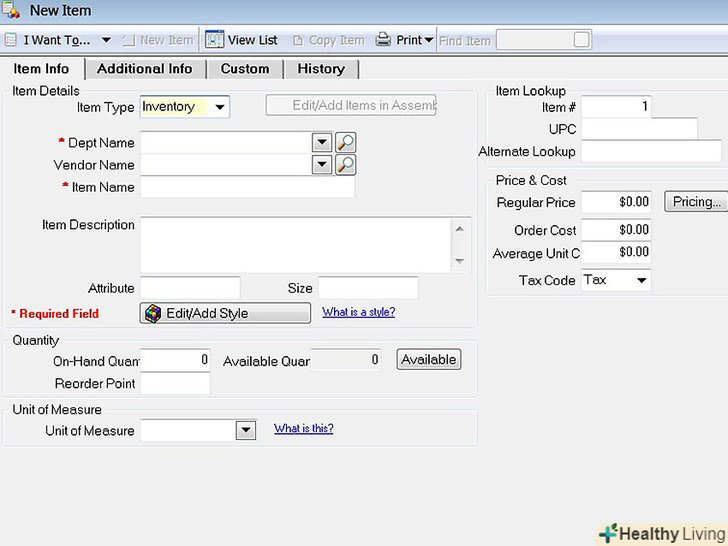Image resolution: width=728 pixels, height=546 pixels.
Task: Open the What is a style? link
Action: pos(358,312)
